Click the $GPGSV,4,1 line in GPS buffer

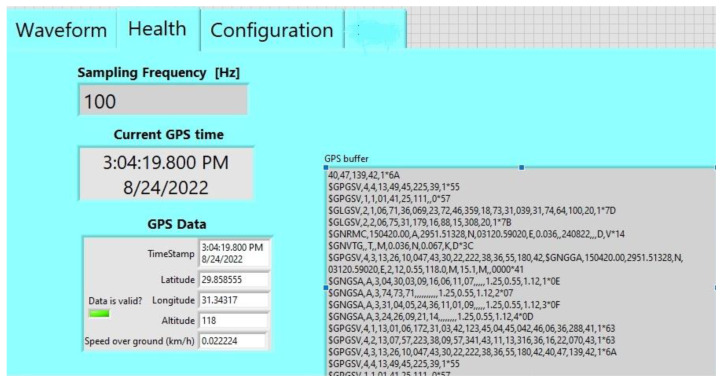click(471, 329)
